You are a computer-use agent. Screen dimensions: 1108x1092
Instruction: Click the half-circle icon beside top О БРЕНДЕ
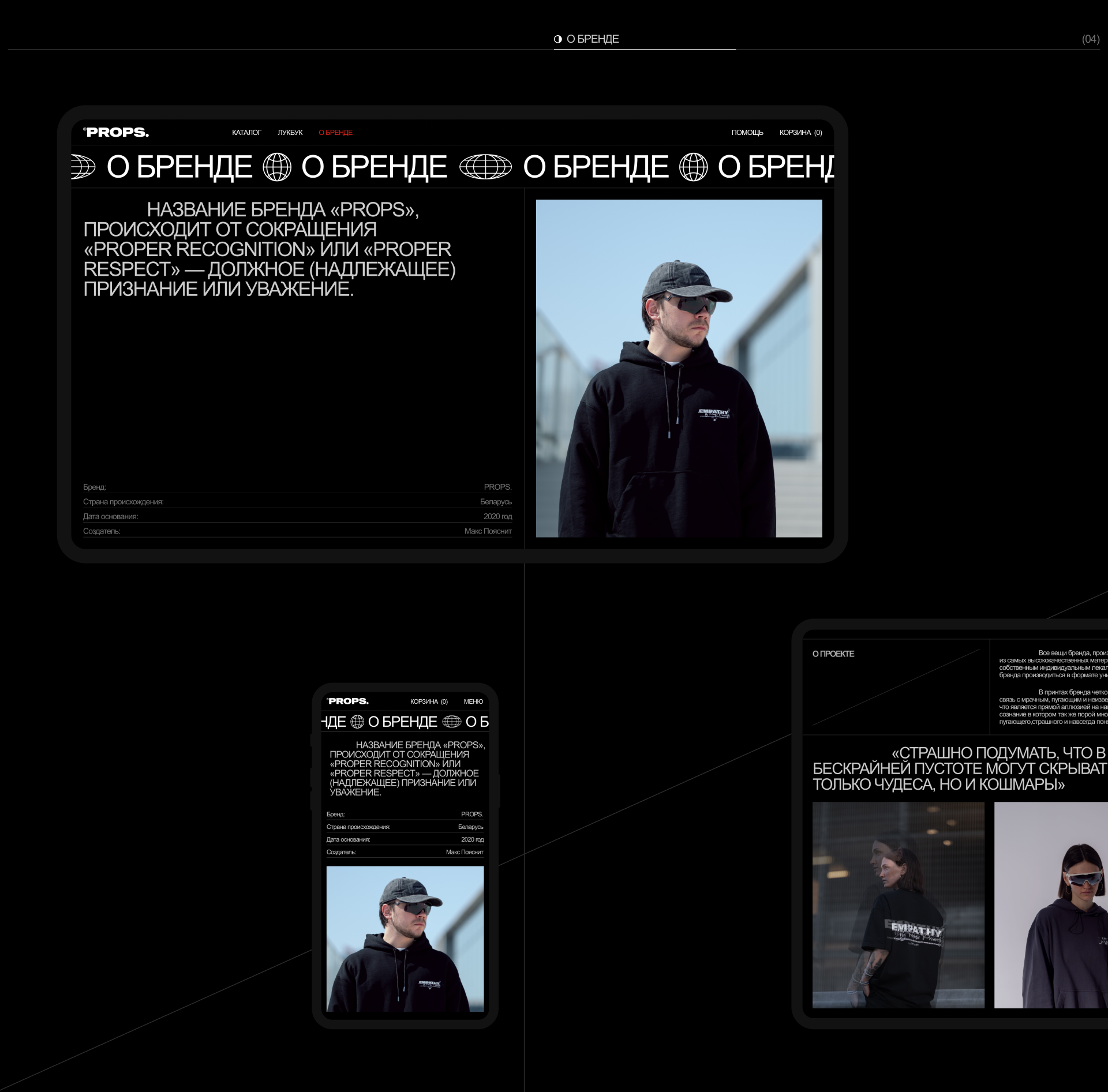[x=557, y=39]
